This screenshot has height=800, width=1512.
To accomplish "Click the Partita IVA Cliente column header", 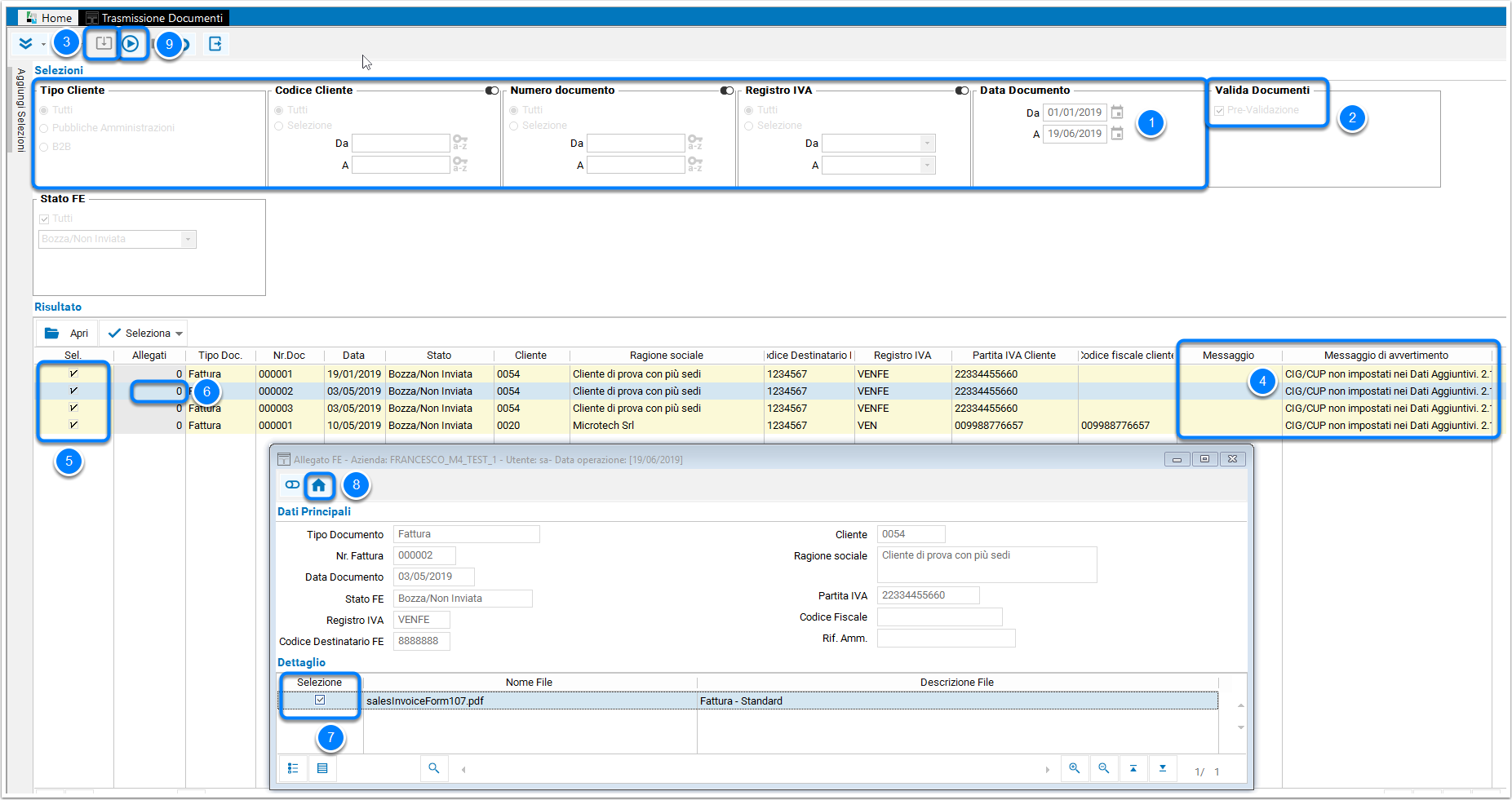I will (1014, 356).
